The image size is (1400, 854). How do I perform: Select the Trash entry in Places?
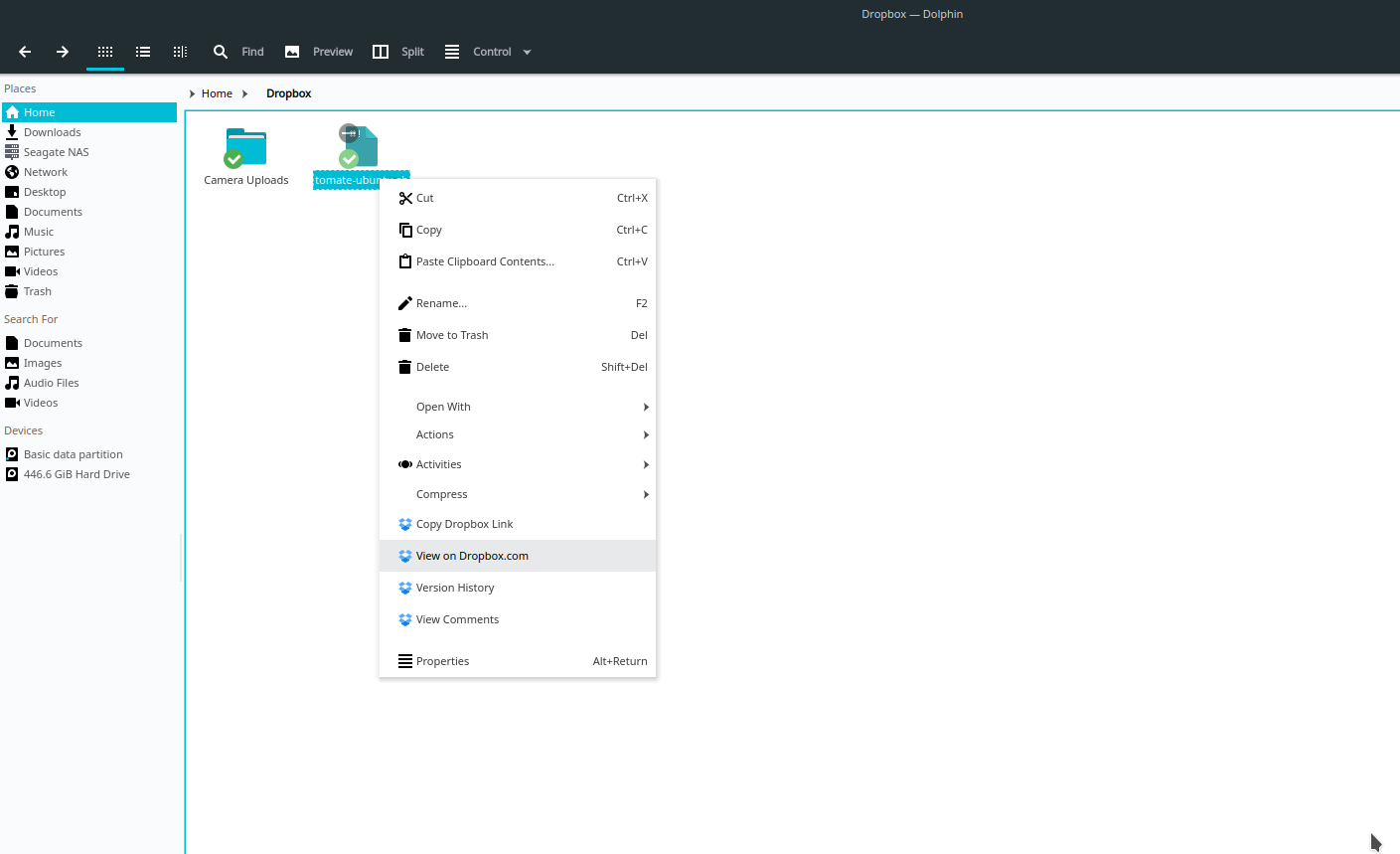click(37, 290)
